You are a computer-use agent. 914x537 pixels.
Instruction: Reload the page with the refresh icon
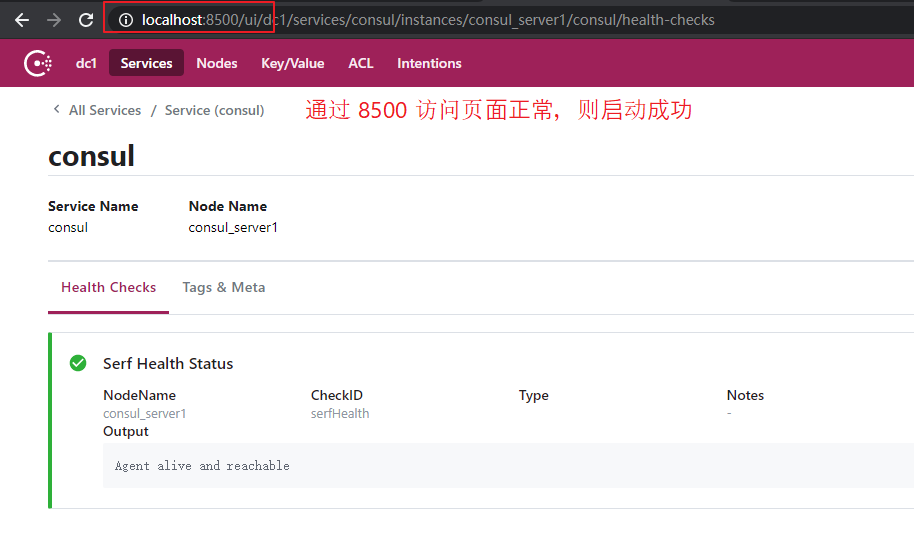click(86, 20)
